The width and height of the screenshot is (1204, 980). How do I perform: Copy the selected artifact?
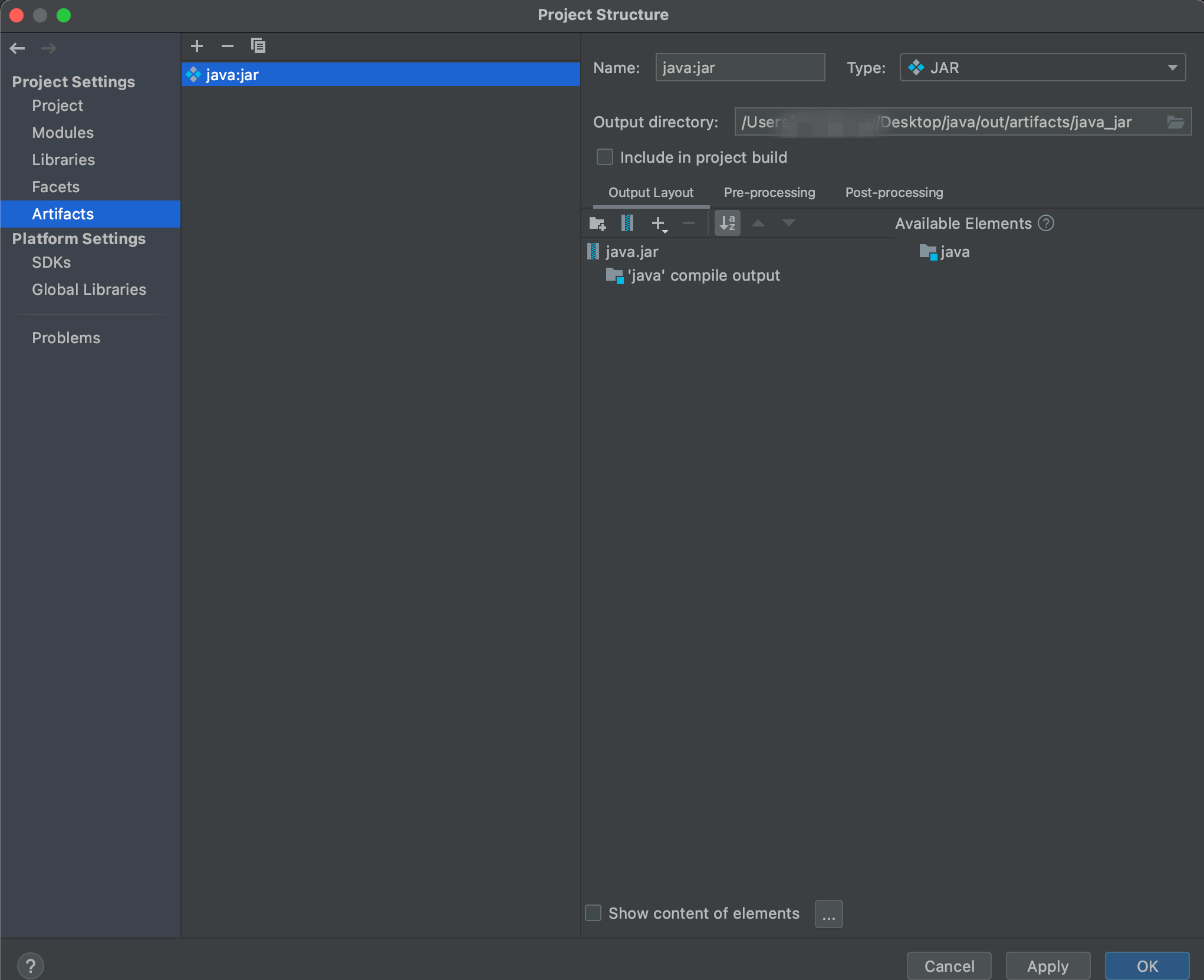click(x=258, y=46)
